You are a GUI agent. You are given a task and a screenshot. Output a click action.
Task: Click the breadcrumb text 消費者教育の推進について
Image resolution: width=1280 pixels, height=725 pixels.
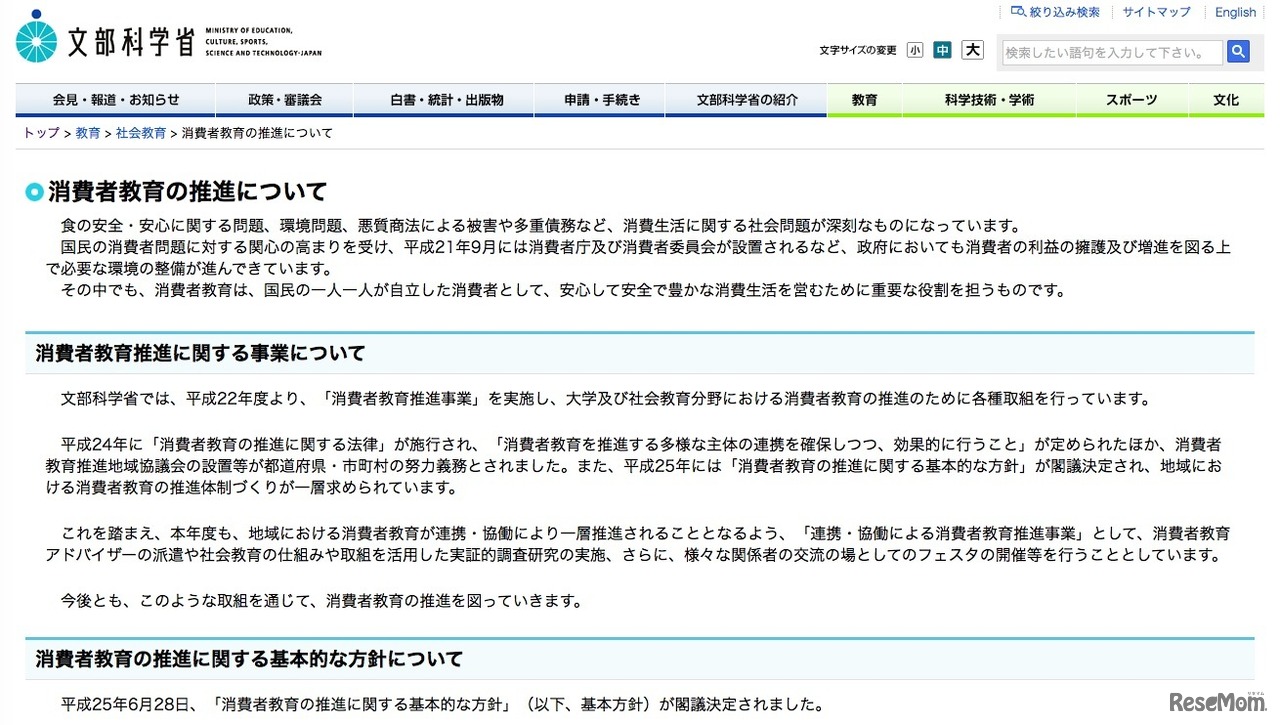click(x=257, y=133)
